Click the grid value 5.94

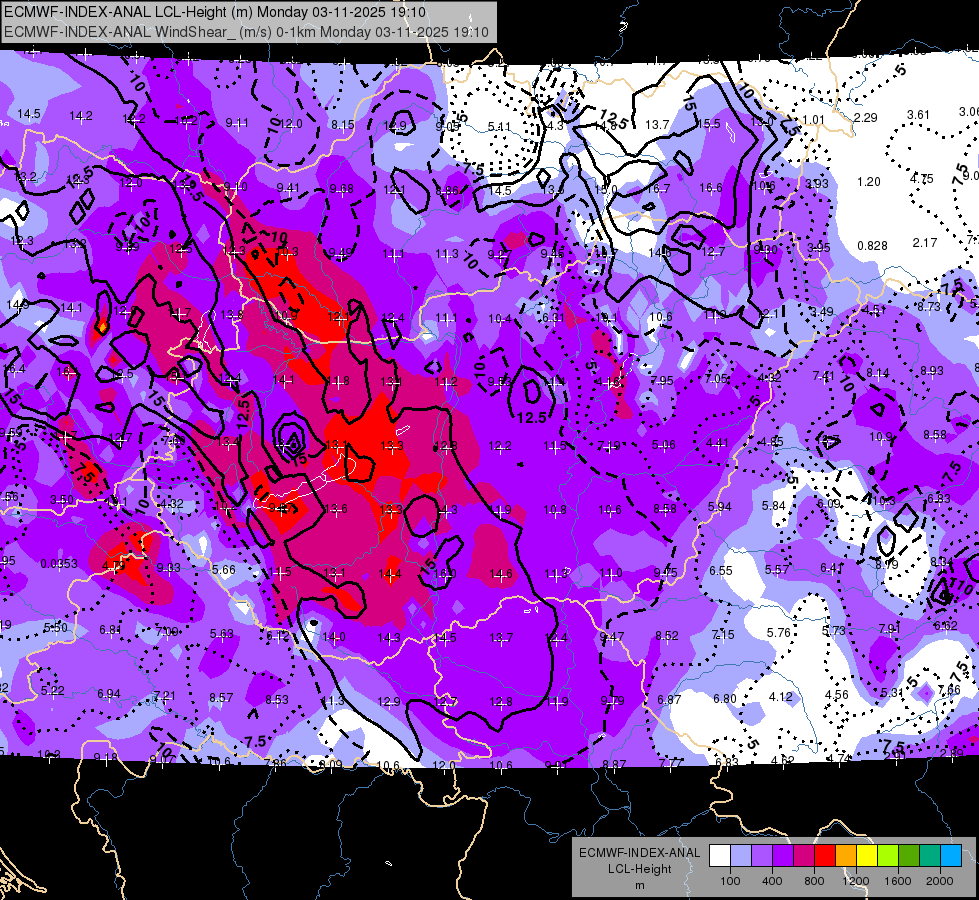click(x=719, y=507)
